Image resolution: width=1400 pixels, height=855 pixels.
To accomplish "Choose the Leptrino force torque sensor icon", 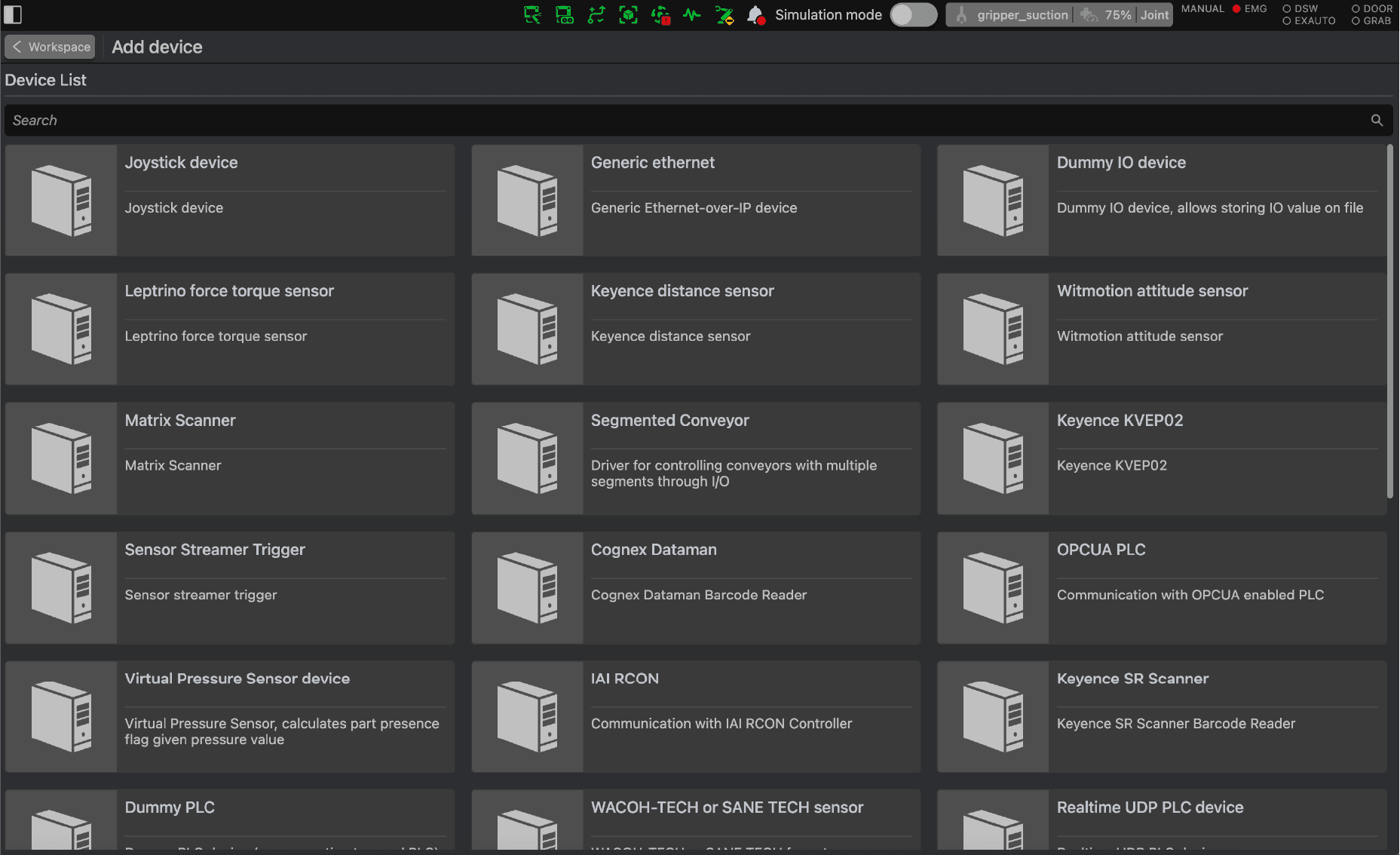I will [x=61, y=329].
